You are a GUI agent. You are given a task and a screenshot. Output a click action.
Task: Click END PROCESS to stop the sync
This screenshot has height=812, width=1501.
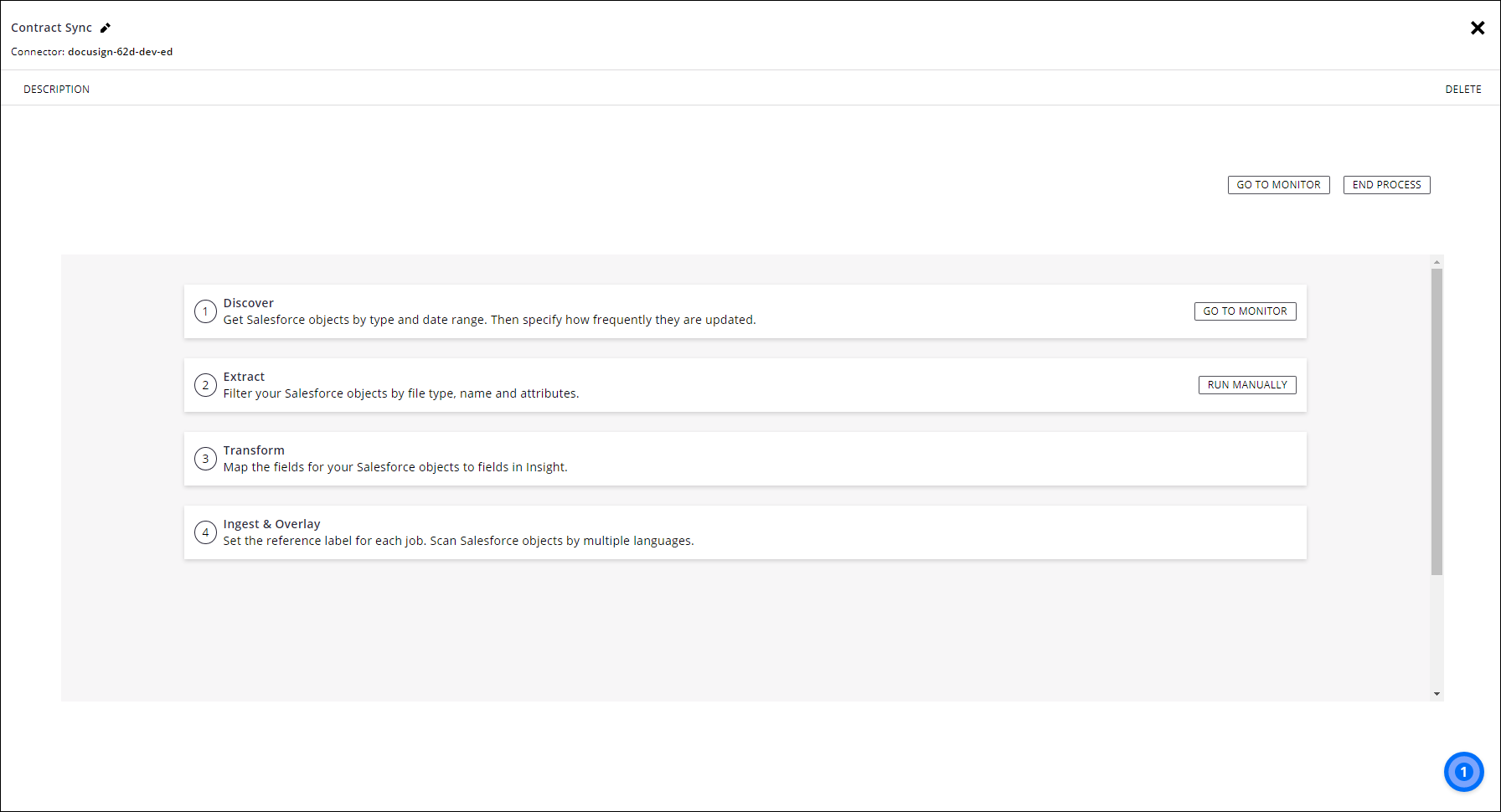point(1386,184)
